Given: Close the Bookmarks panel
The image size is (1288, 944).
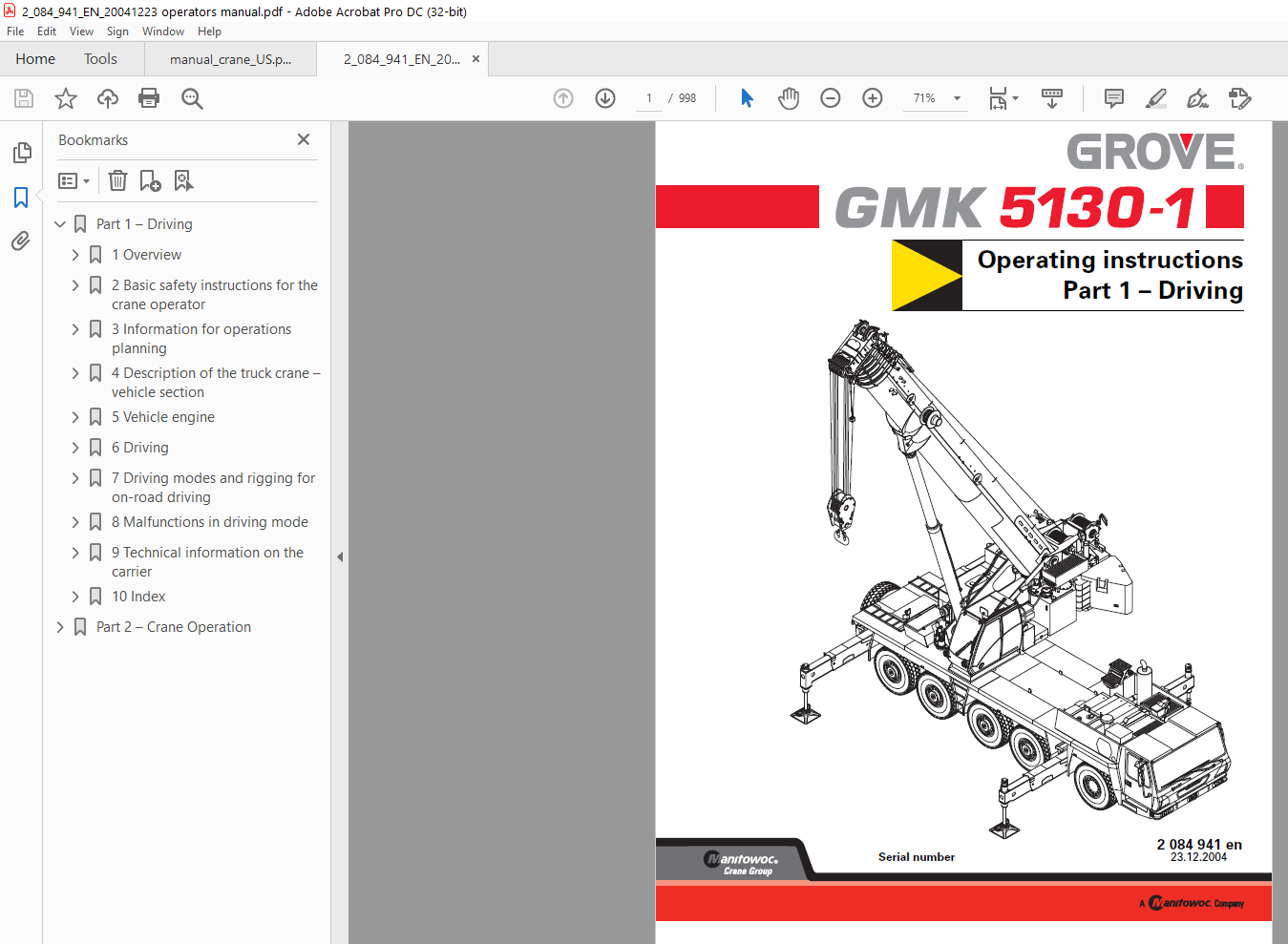Looking at the screenshot, I should pyautogui.click(x=304, y=139).
